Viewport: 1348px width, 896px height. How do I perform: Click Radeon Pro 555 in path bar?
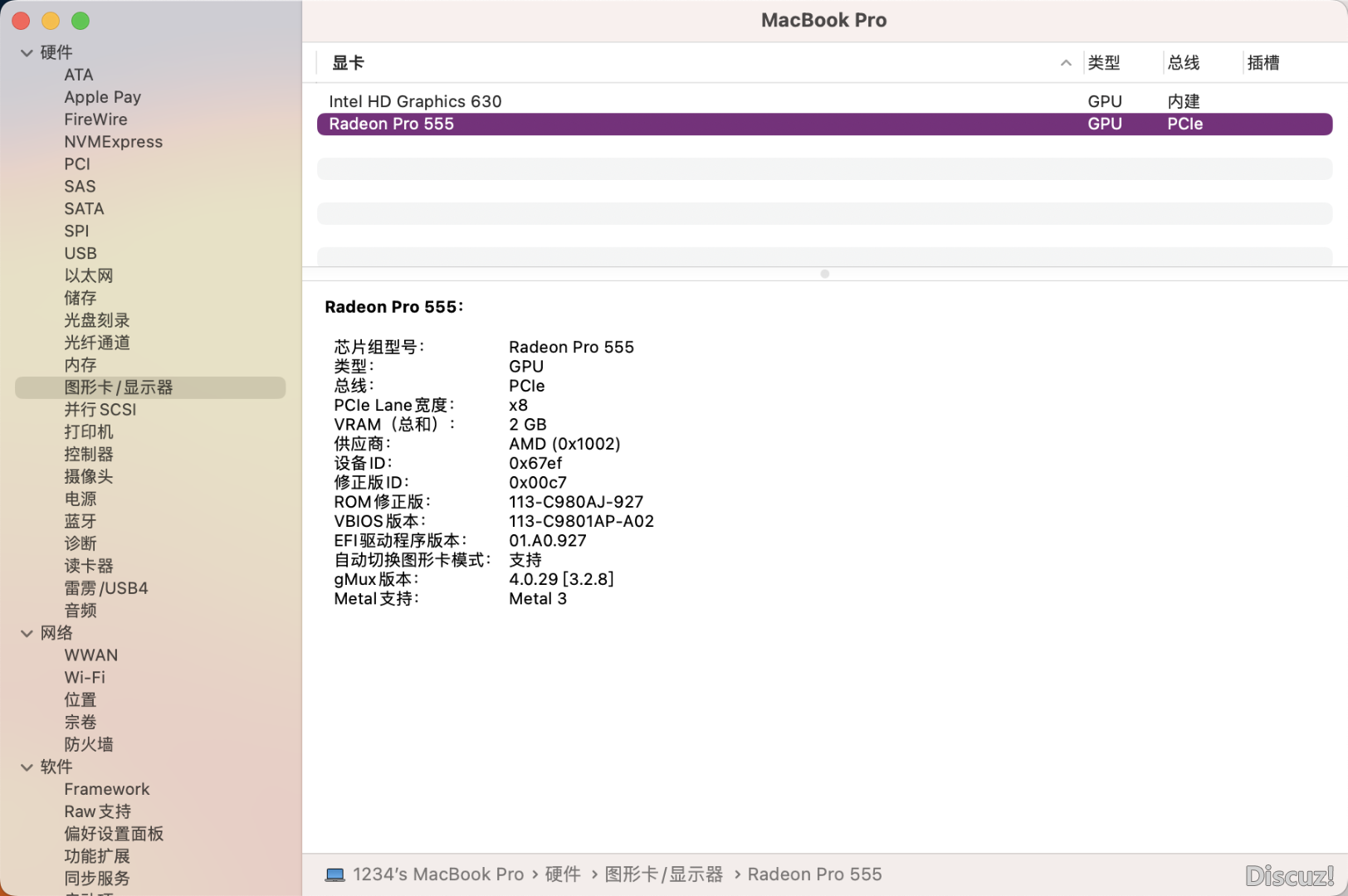[x=814, y=874]
